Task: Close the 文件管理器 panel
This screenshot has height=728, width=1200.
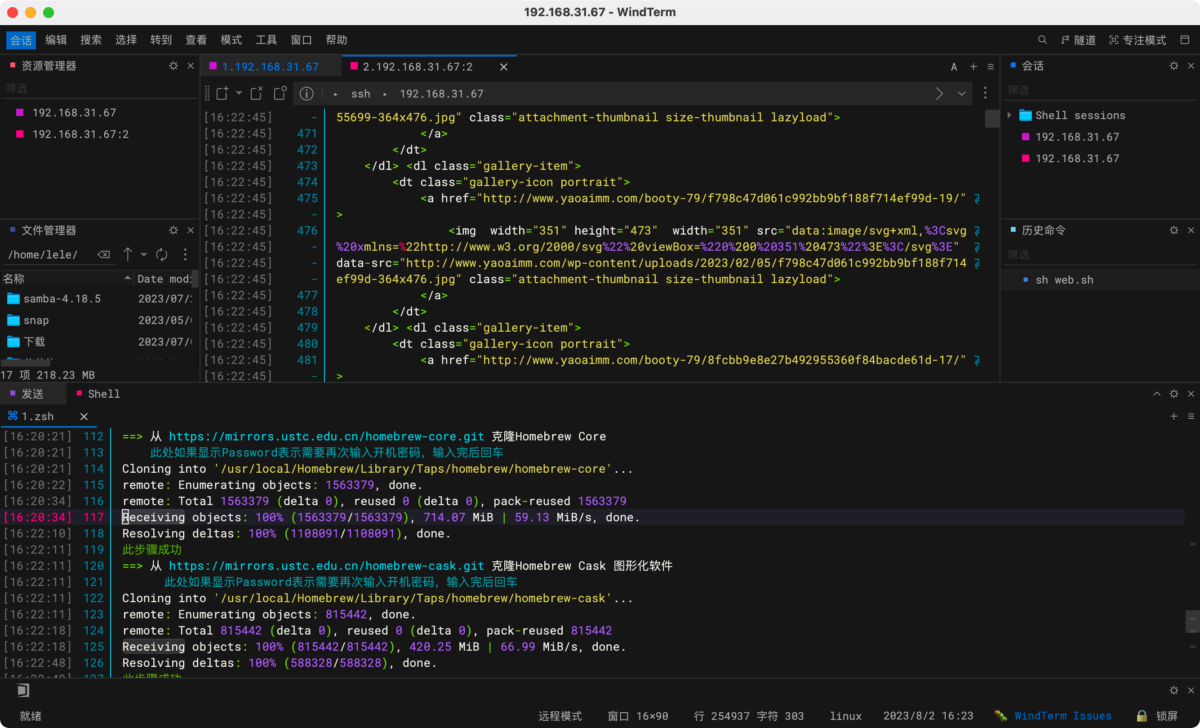Action: [x=190, y=231]
